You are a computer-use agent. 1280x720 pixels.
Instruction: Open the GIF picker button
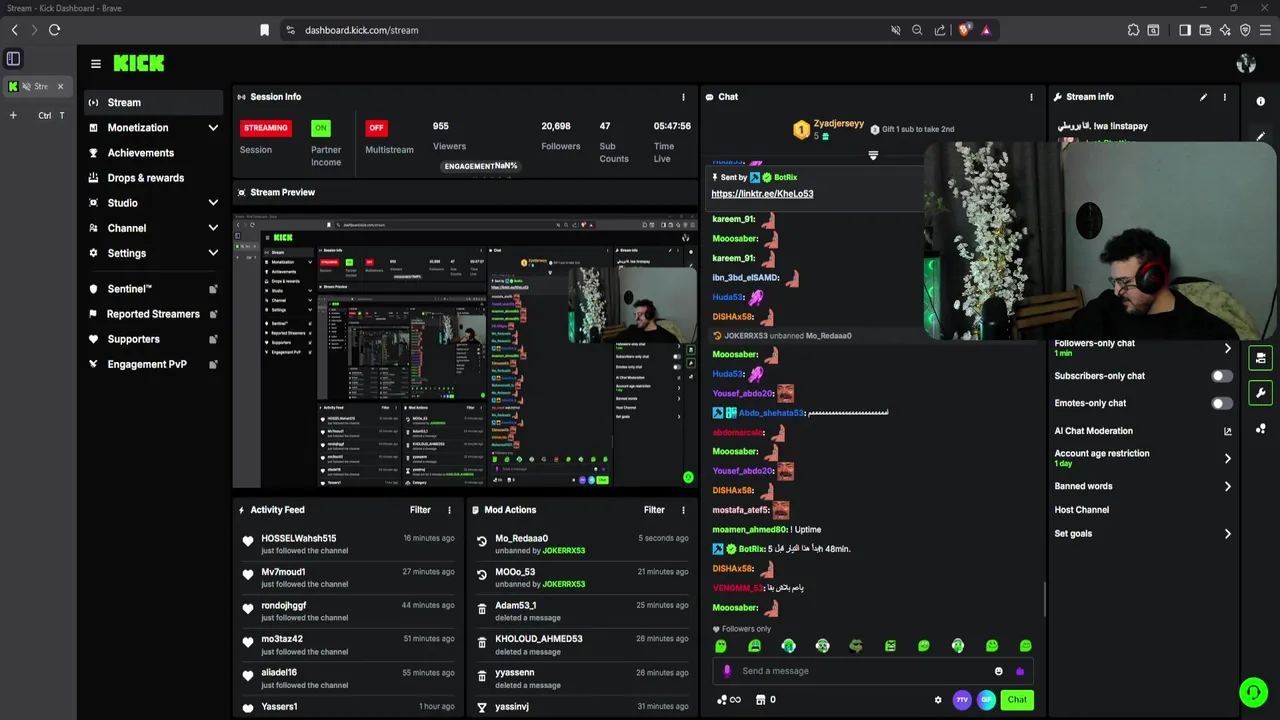tap(986, 700)
